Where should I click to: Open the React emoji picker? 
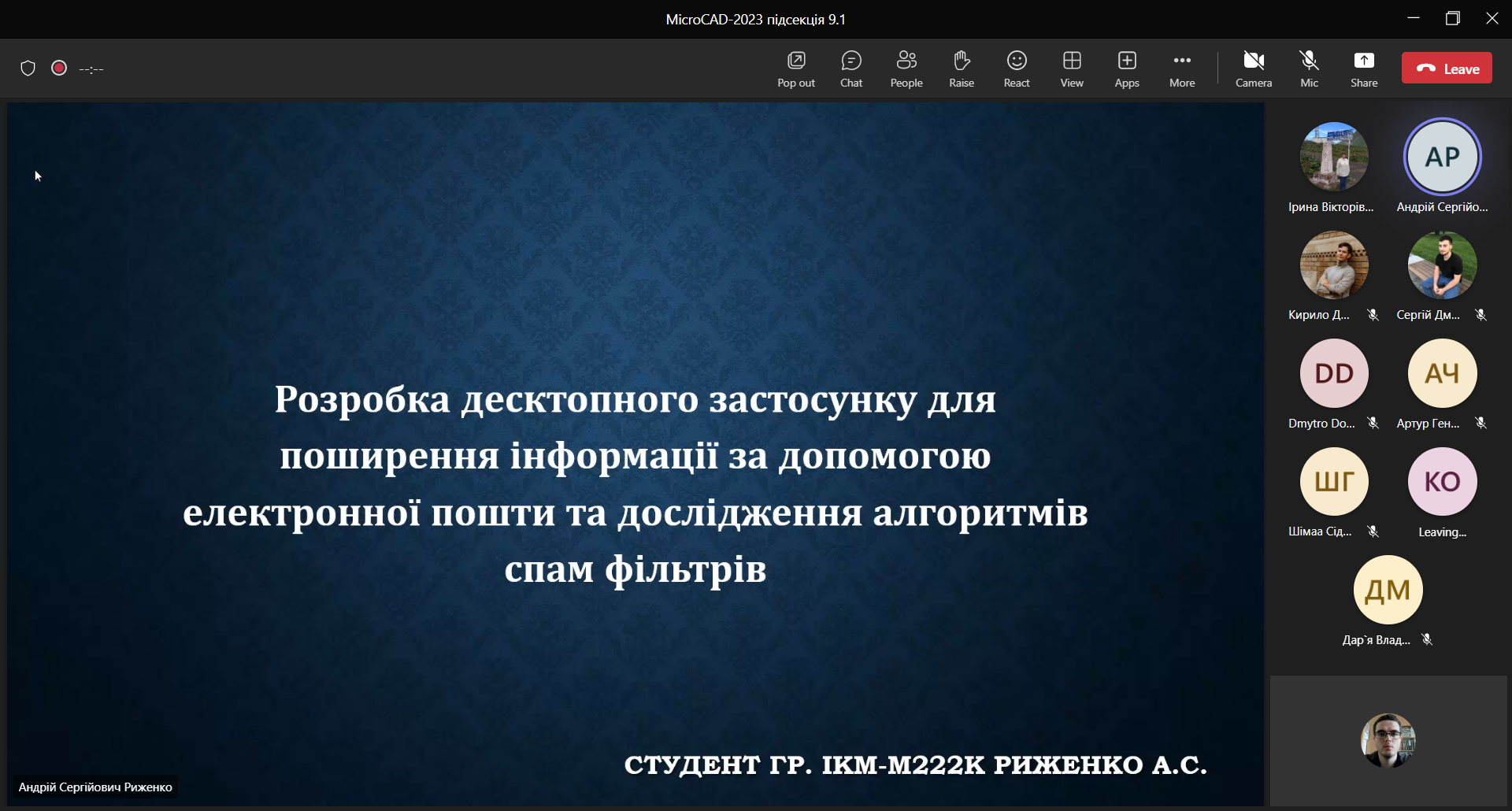point(1016,69)
